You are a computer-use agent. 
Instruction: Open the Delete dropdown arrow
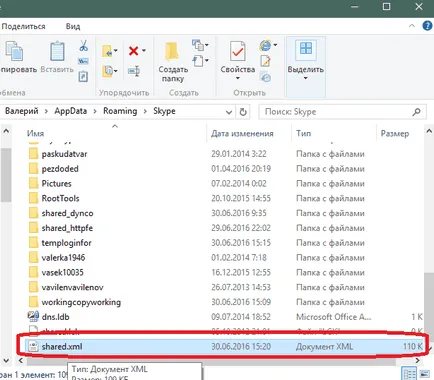[x=144, y=51]
